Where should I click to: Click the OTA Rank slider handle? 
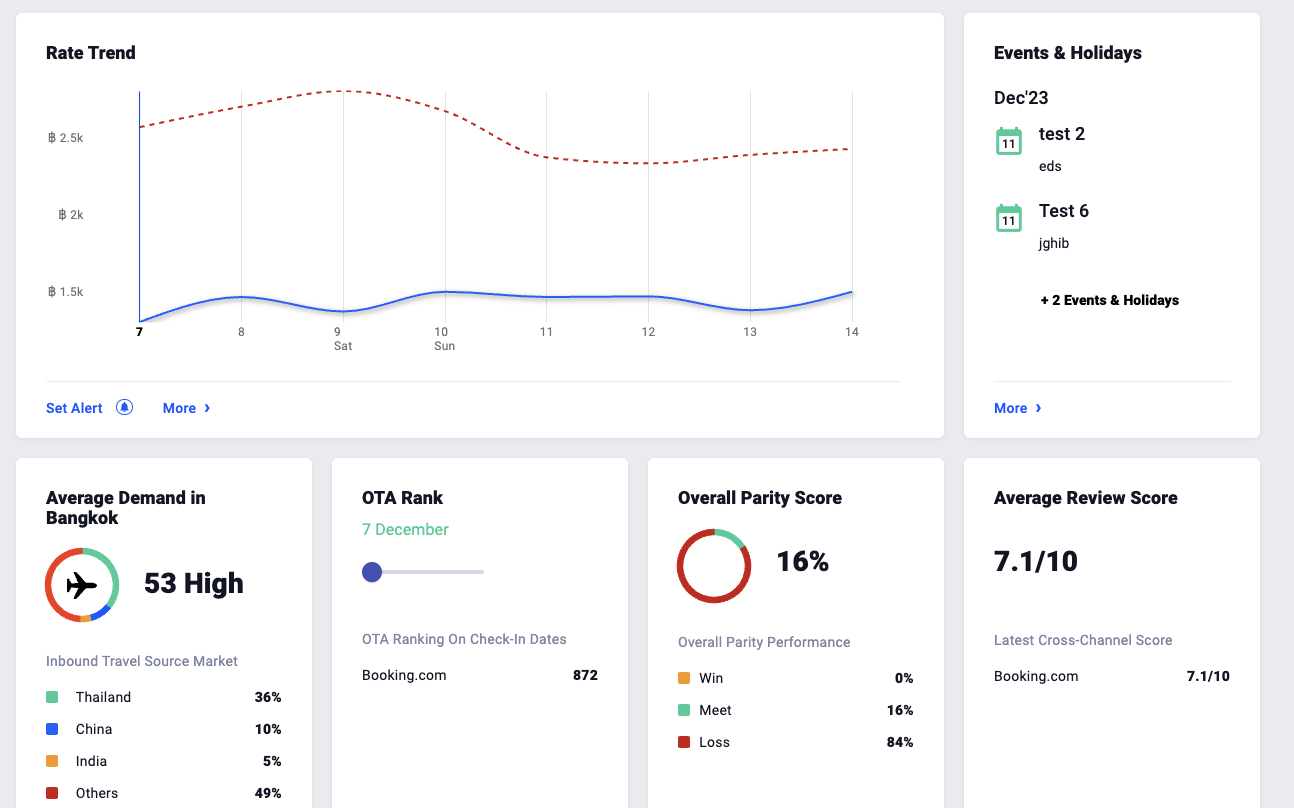pyautogui.click(x=372, y=572)
